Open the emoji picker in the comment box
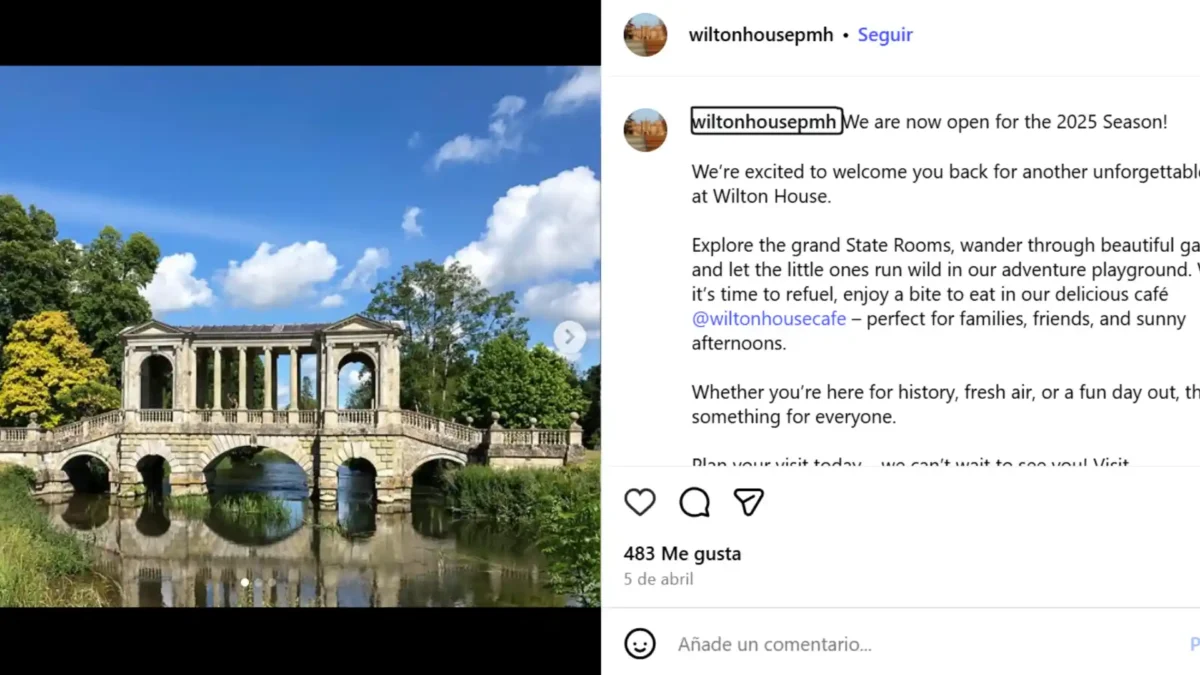This screenshot has width=1200, height=675. pos(640,644)
